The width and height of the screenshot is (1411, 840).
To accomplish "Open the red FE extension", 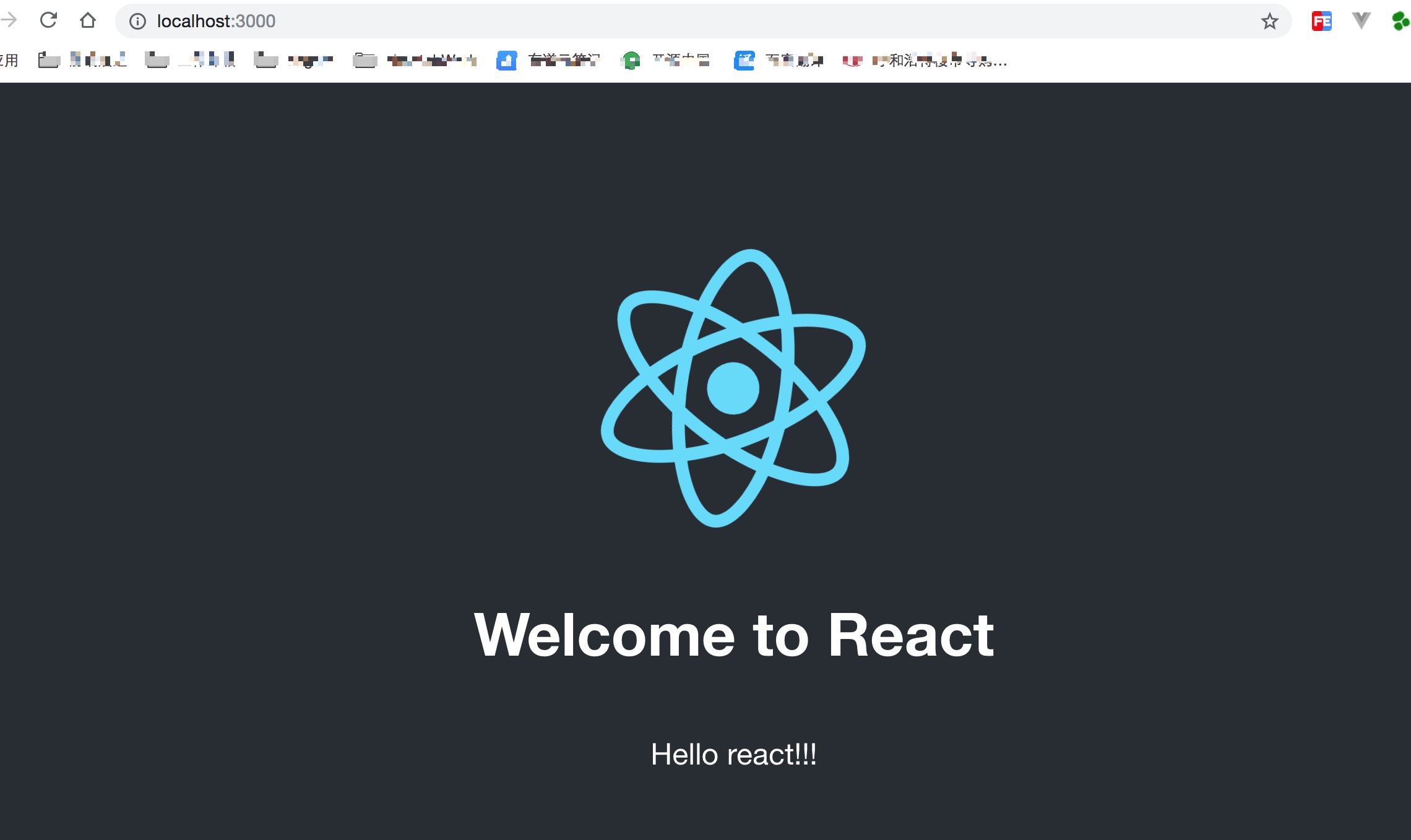I will pyautogui.click(x=1321, y=22).
